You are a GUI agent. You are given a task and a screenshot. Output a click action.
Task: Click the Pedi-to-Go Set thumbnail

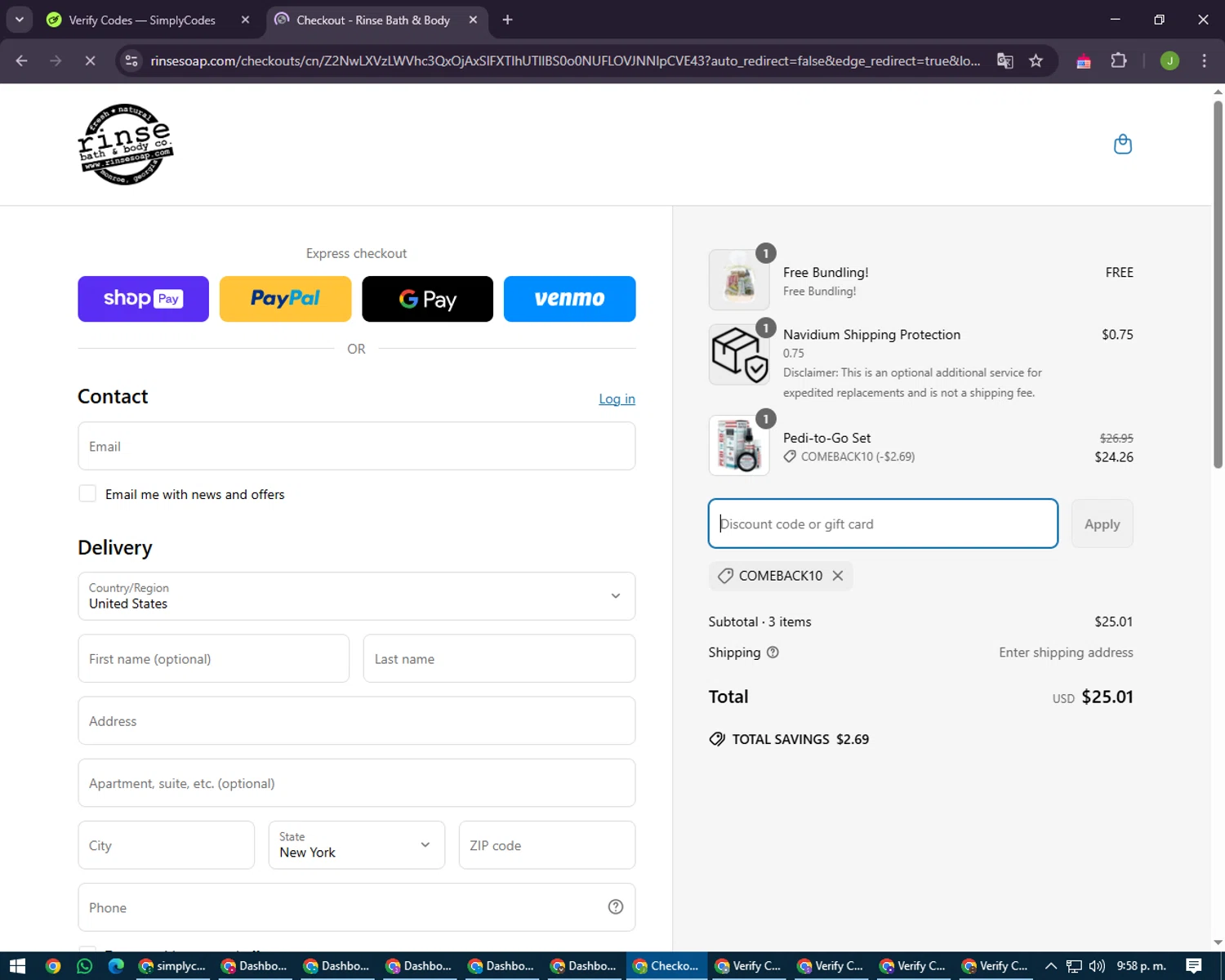point(739,446)
